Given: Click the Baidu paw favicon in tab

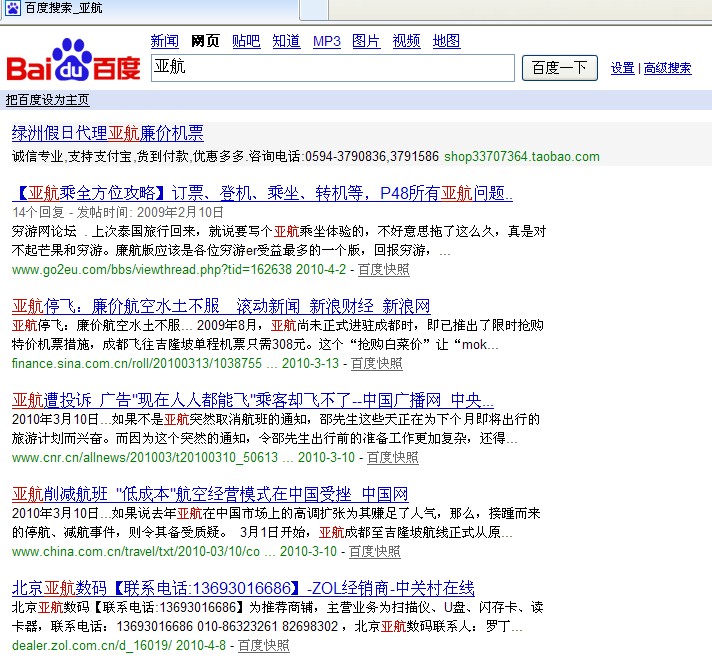Looking at the screenshot, I should (13, 8).
